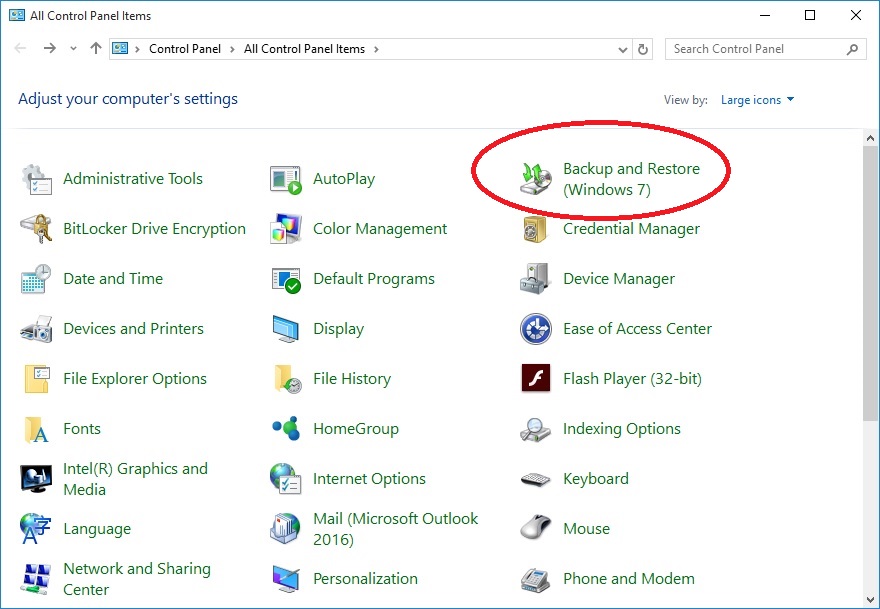This screenshot has height=609, width=880.
Task: Open the recent locations dropdown arrow
Action: click(74, 49)
